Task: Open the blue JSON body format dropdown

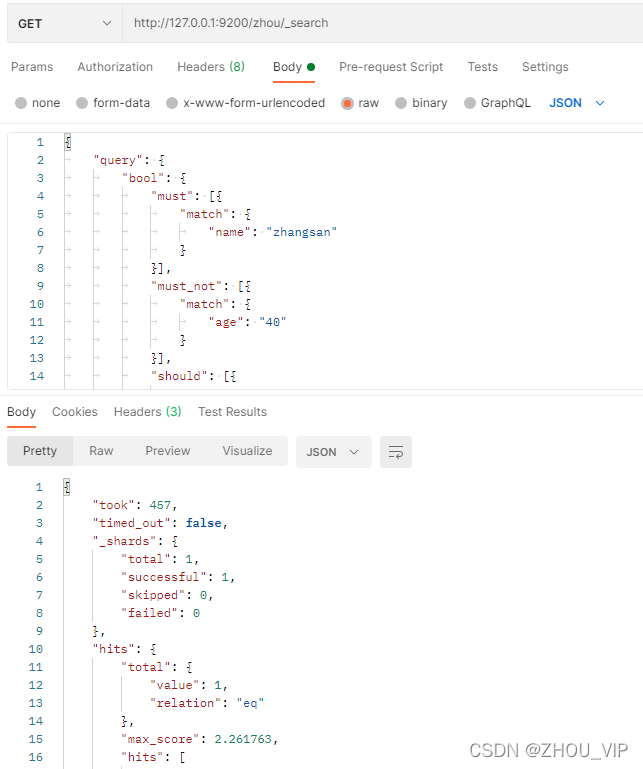Action: 577,103
